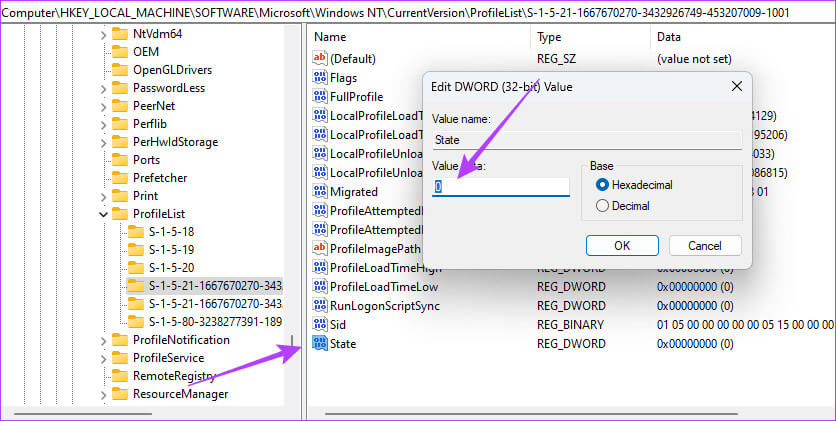
Task: Confirm the DWORD edit with OK
Action: 622,246
